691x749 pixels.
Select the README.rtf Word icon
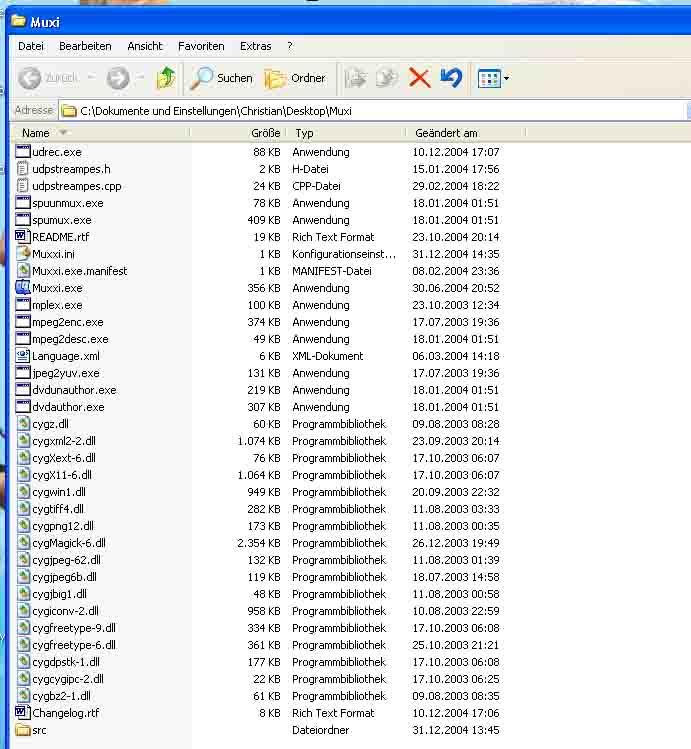click(23, 237)
